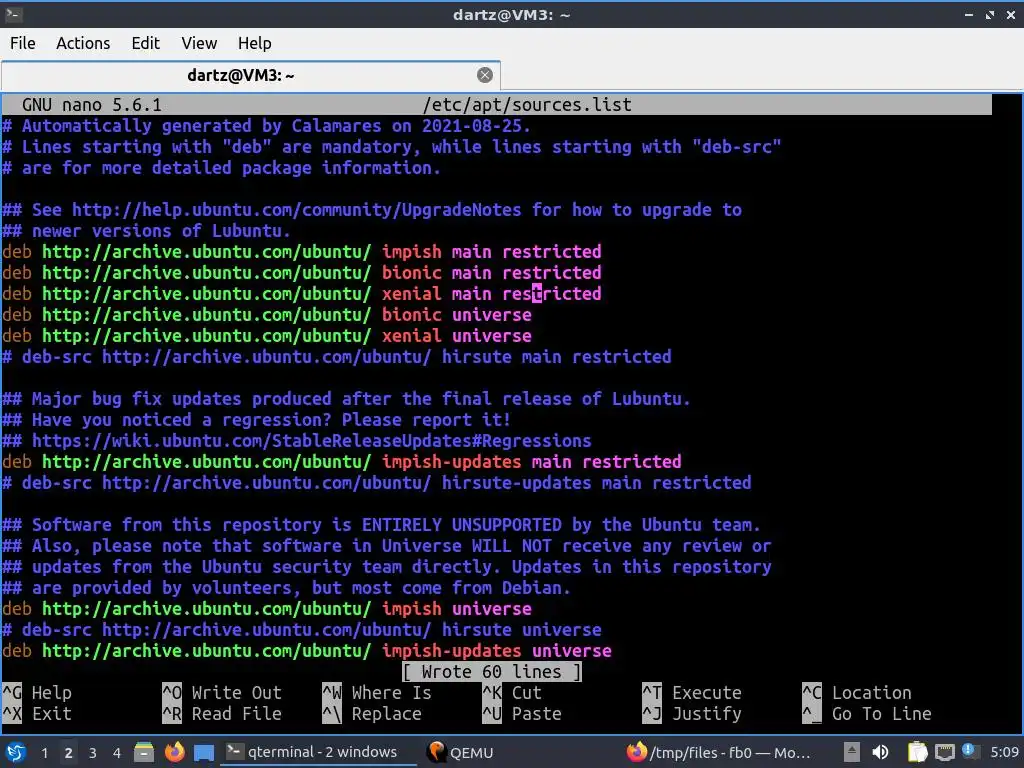Open the View menu
1024x768 pixels.
tap(199, 43)
